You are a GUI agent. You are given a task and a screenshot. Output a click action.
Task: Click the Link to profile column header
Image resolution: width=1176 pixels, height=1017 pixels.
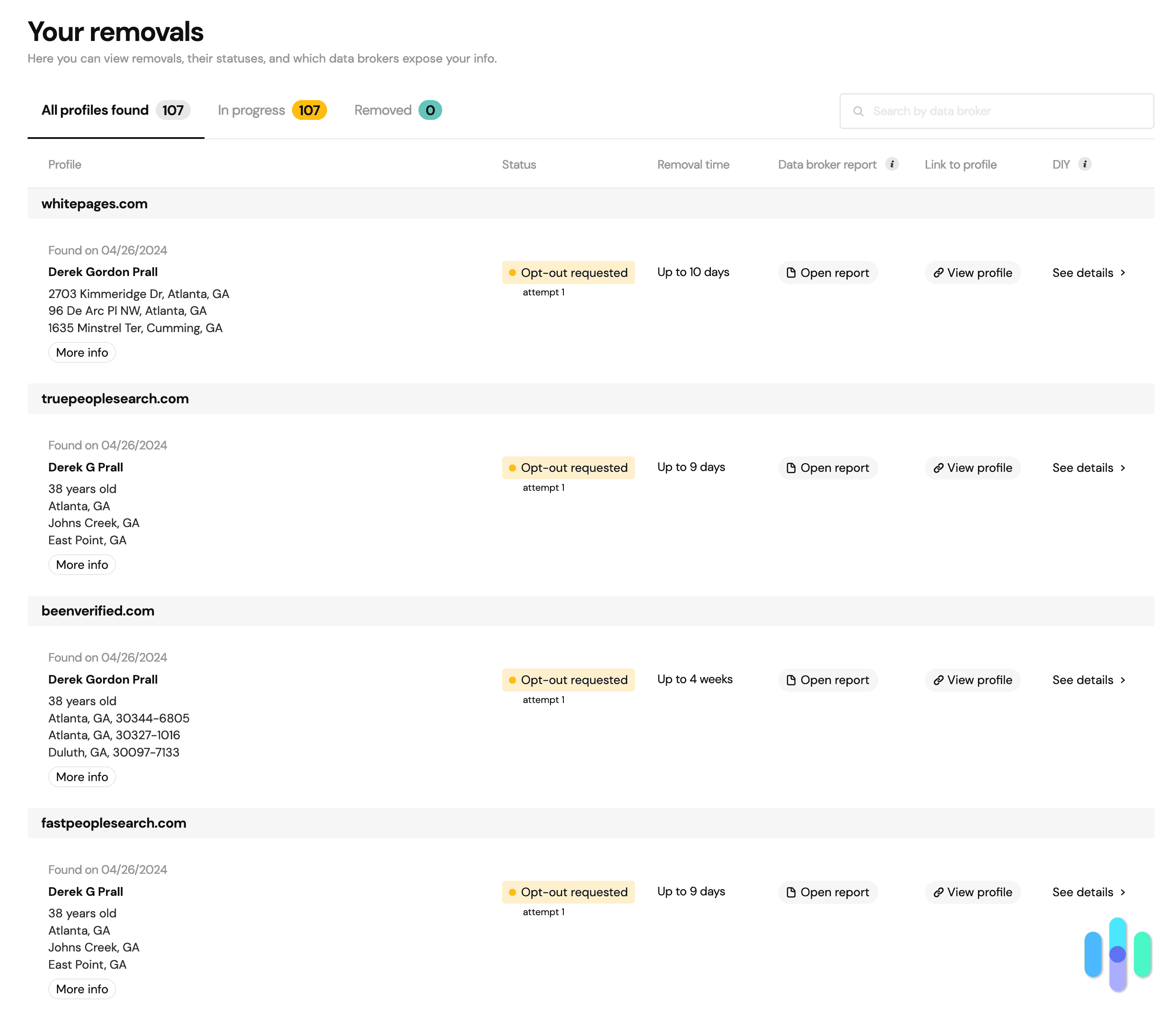coord(960,165)
